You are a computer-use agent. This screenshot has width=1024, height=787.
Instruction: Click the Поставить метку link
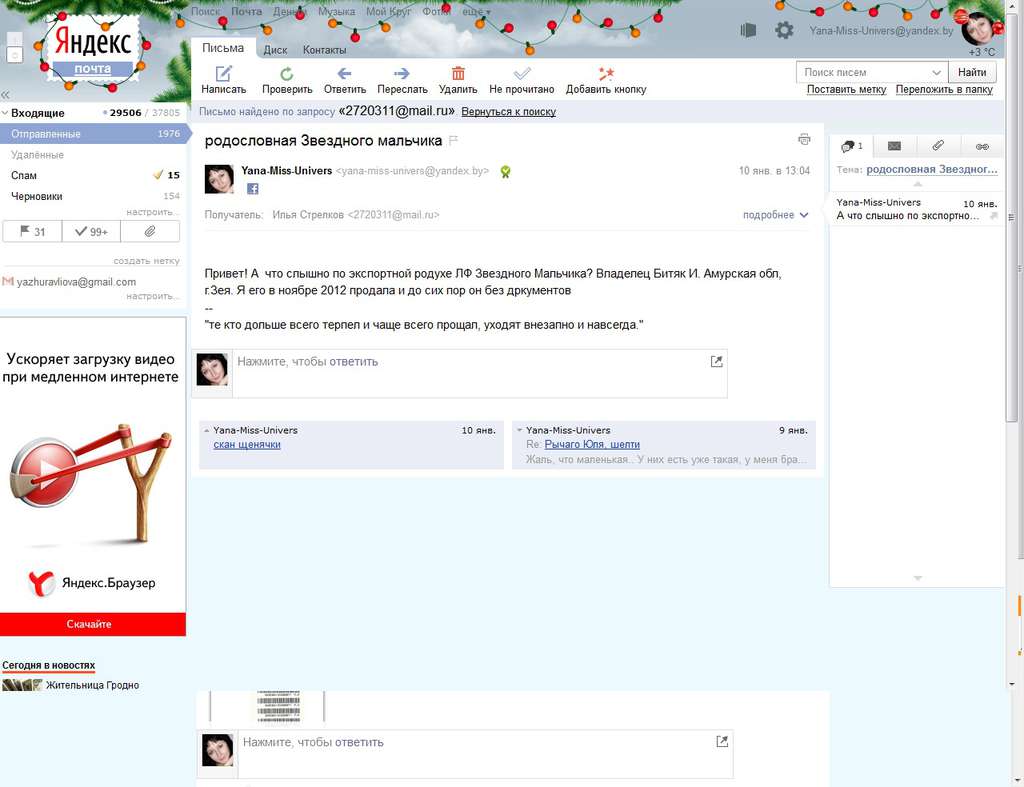pos(846,89)
